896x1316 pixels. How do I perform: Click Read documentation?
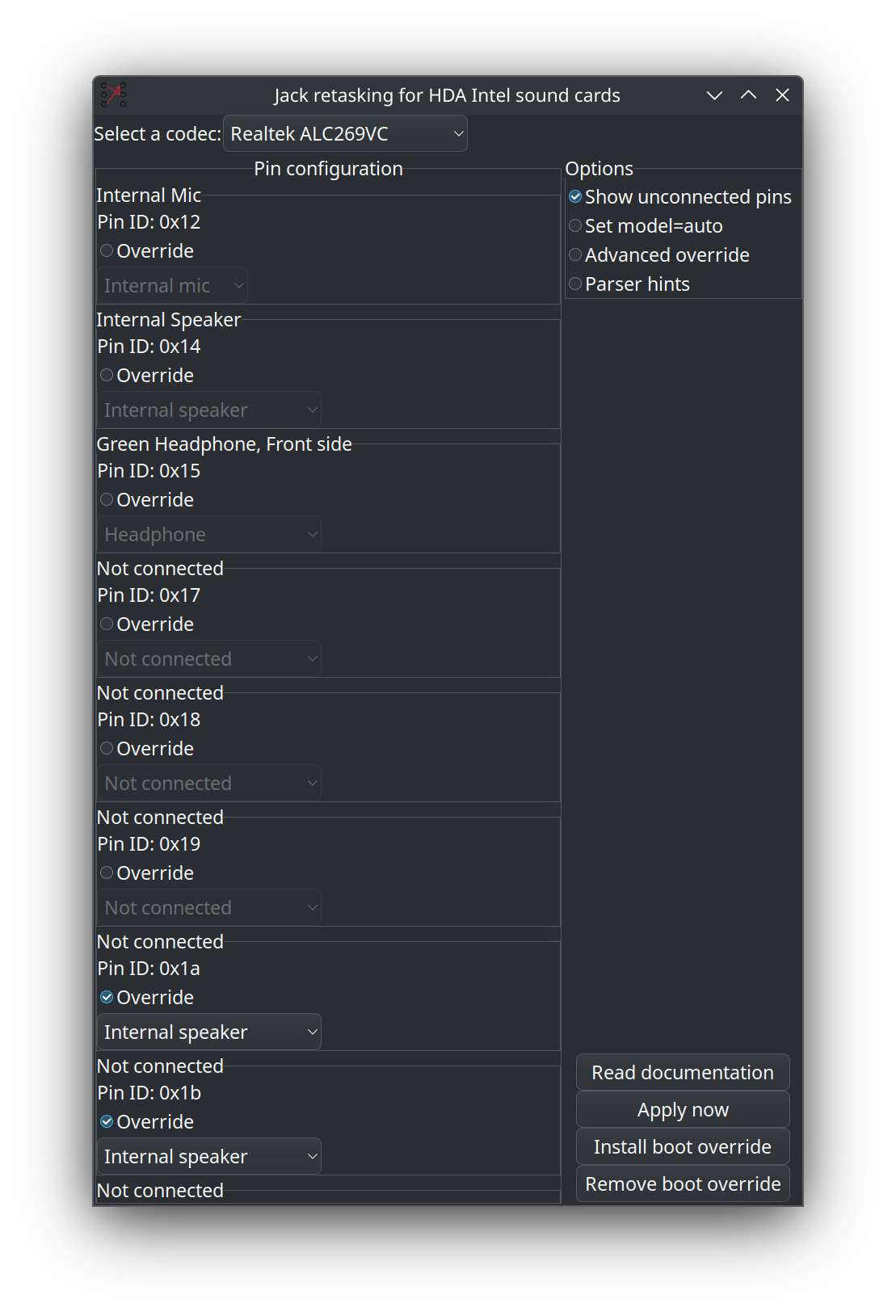tap(682, 1071)
